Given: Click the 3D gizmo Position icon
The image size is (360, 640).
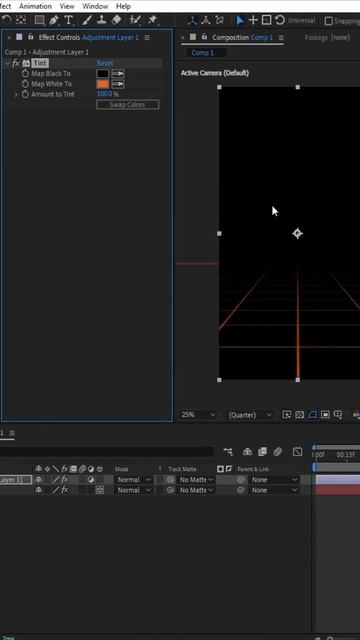Looking at the screenshot, I should [x=253, y=20].
